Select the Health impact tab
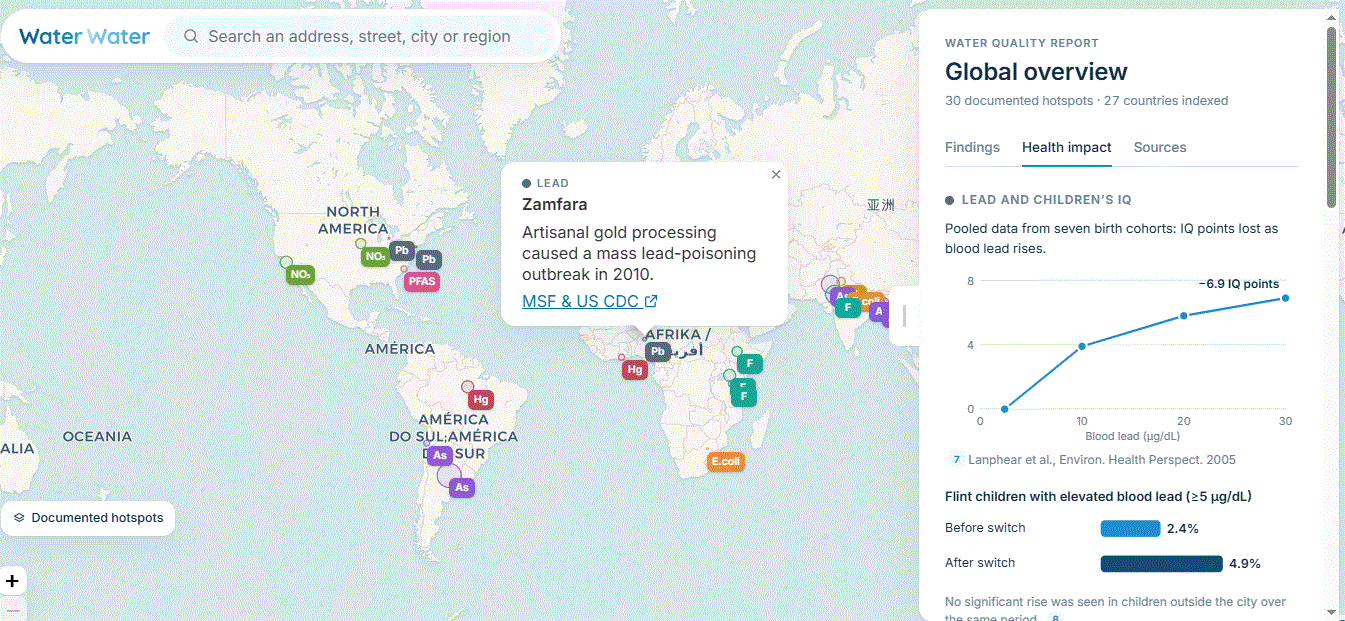This screenshot has width=1345, height=621. pos(1066,147)
